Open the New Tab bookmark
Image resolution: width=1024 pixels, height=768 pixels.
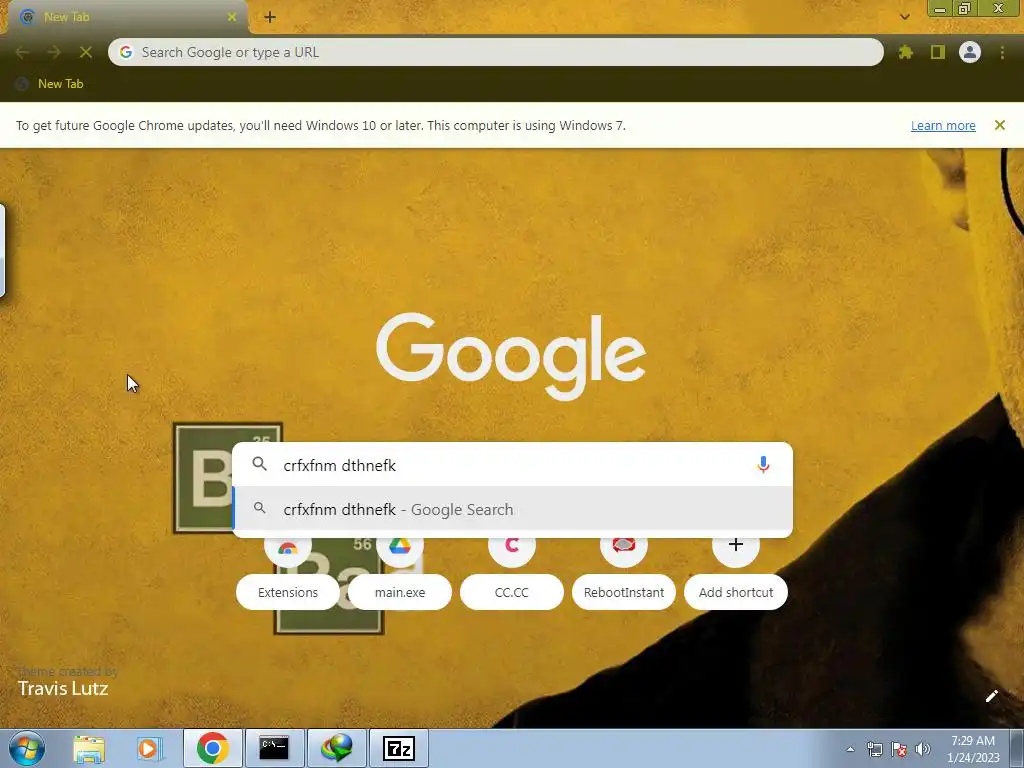51,84
